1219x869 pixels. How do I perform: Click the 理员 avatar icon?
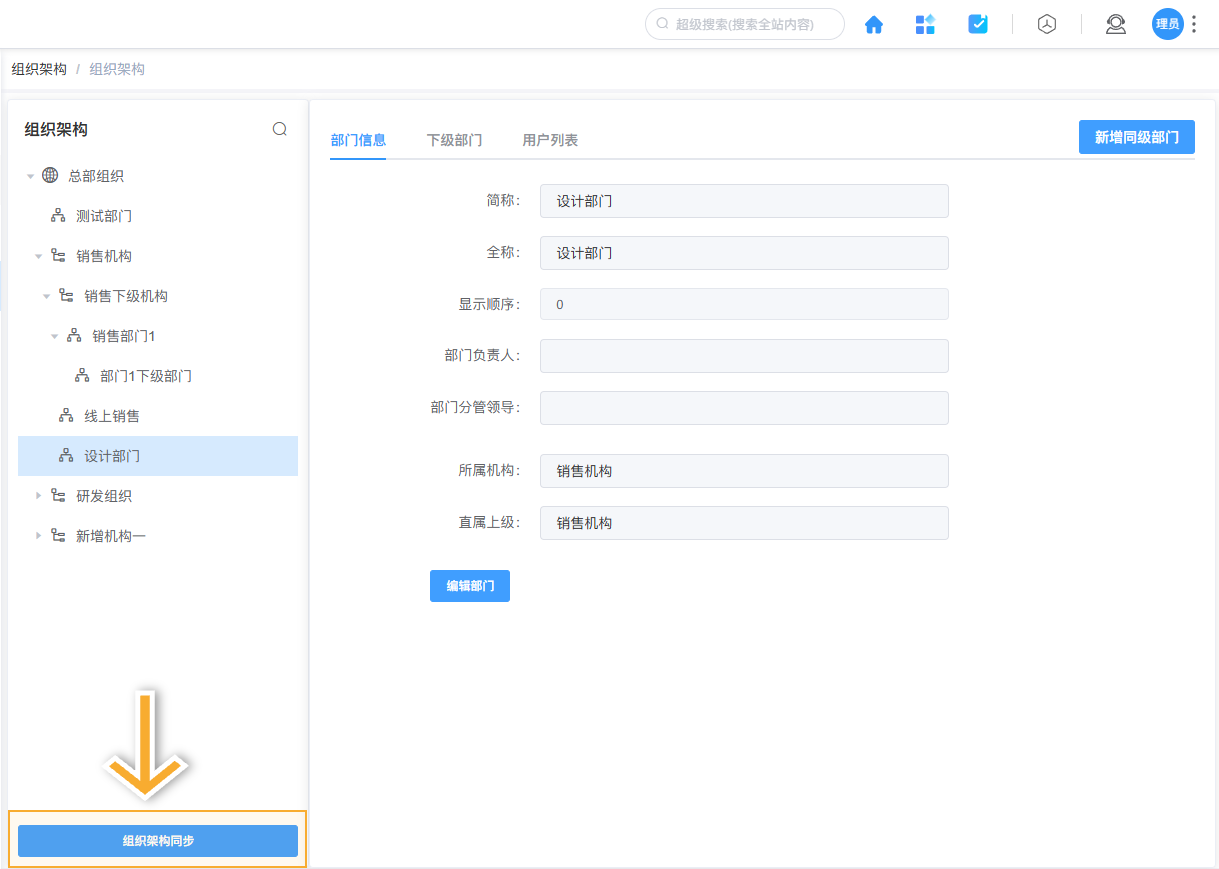click(x=1166, y=23)
